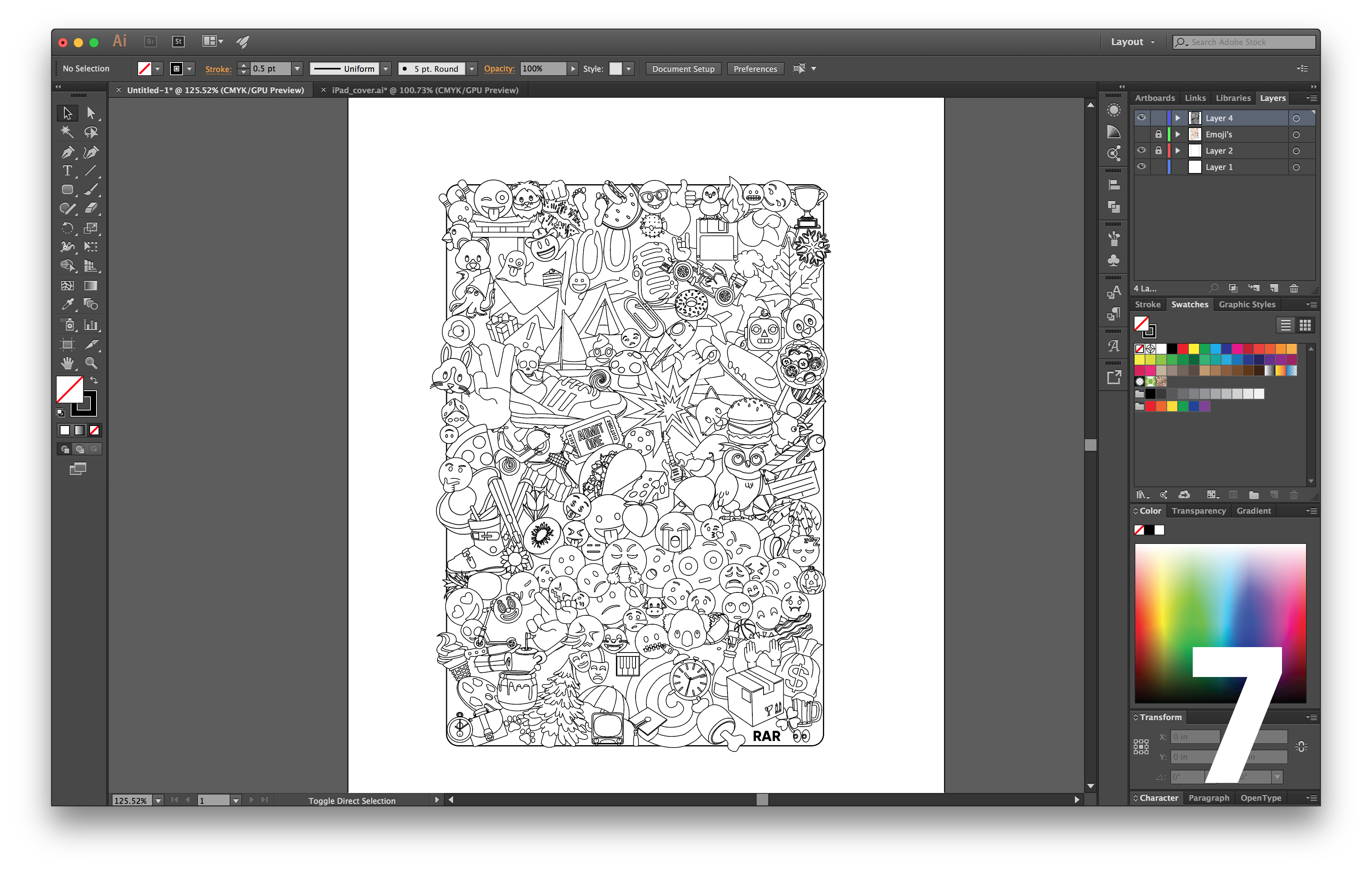Select the Zoom tool
This screenshot has width=1372, height=876.
coord(90,363)
